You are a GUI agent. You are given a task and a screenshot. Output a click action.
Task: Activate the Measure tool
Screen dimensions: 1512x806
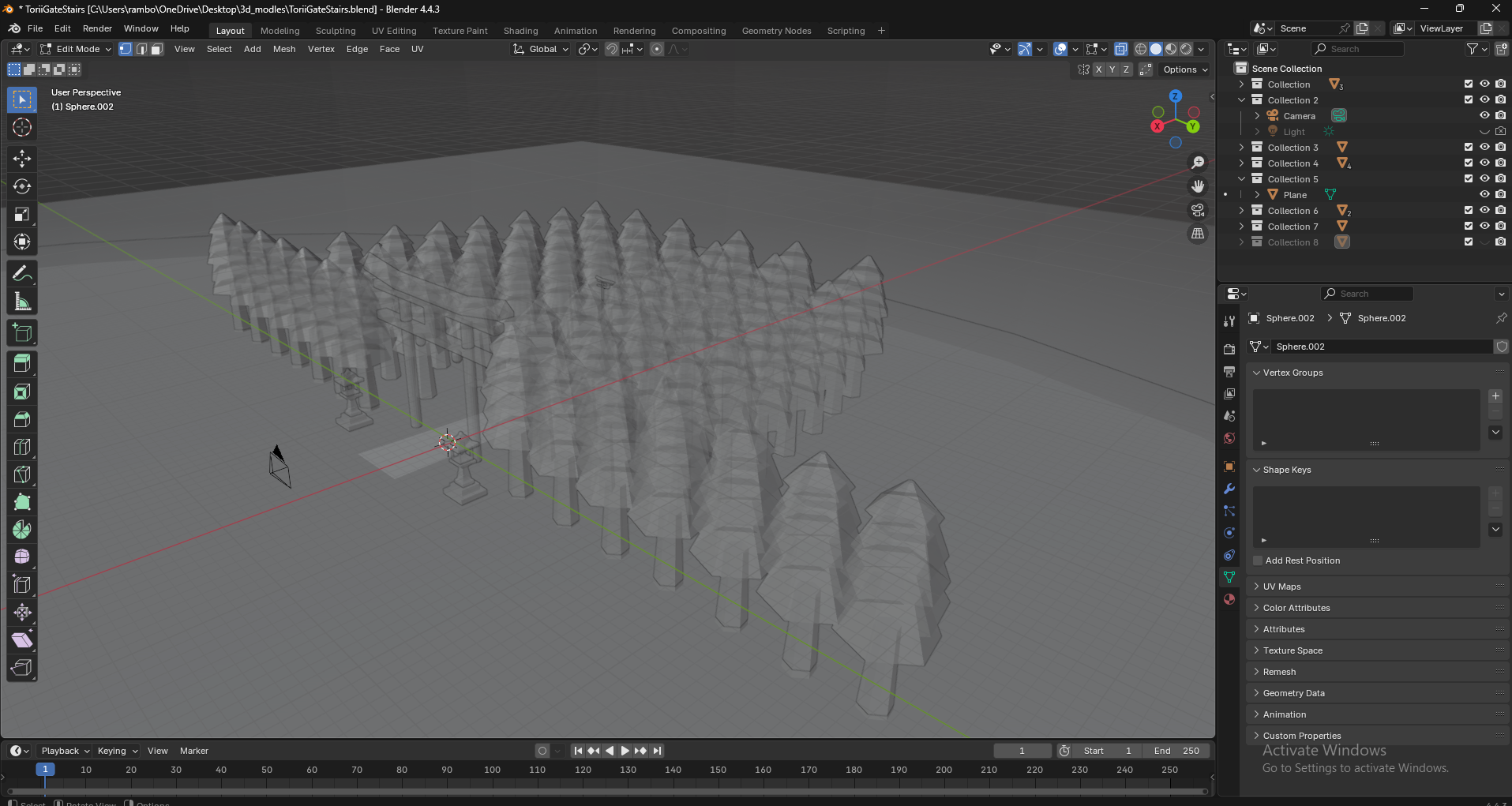pos(22,302)
